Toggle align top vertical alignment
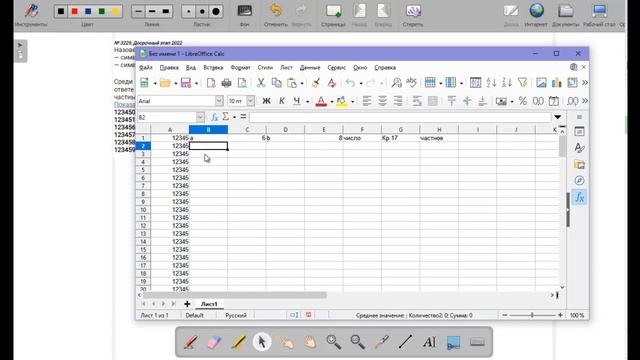 click(451, 101)
